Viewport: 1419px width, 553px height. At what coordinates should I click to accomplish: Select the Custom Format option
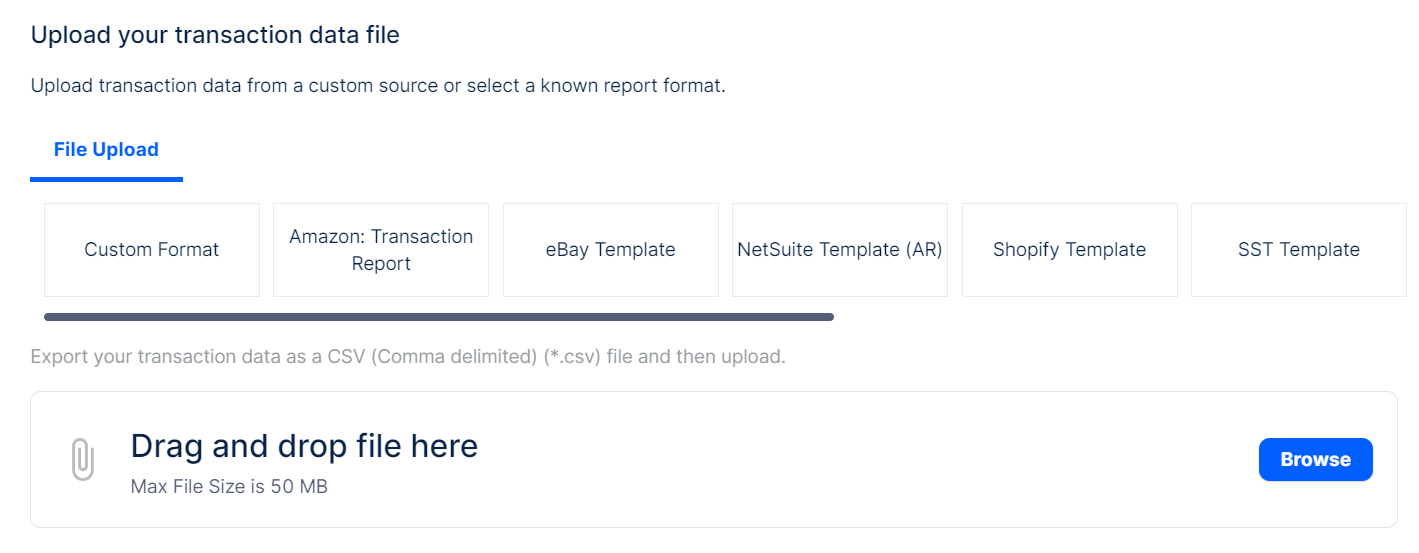coord(152,250)
